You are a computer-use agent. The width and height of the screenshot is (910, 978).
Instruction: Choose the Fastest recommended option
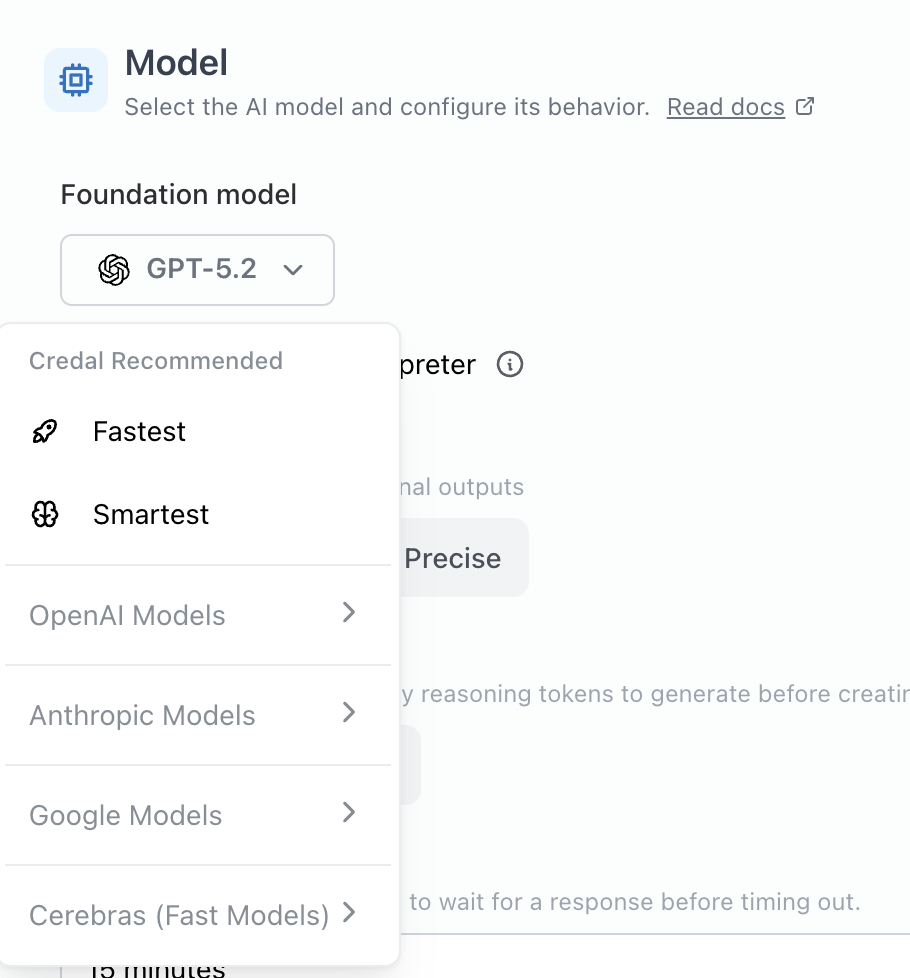(x=139, y=432)
